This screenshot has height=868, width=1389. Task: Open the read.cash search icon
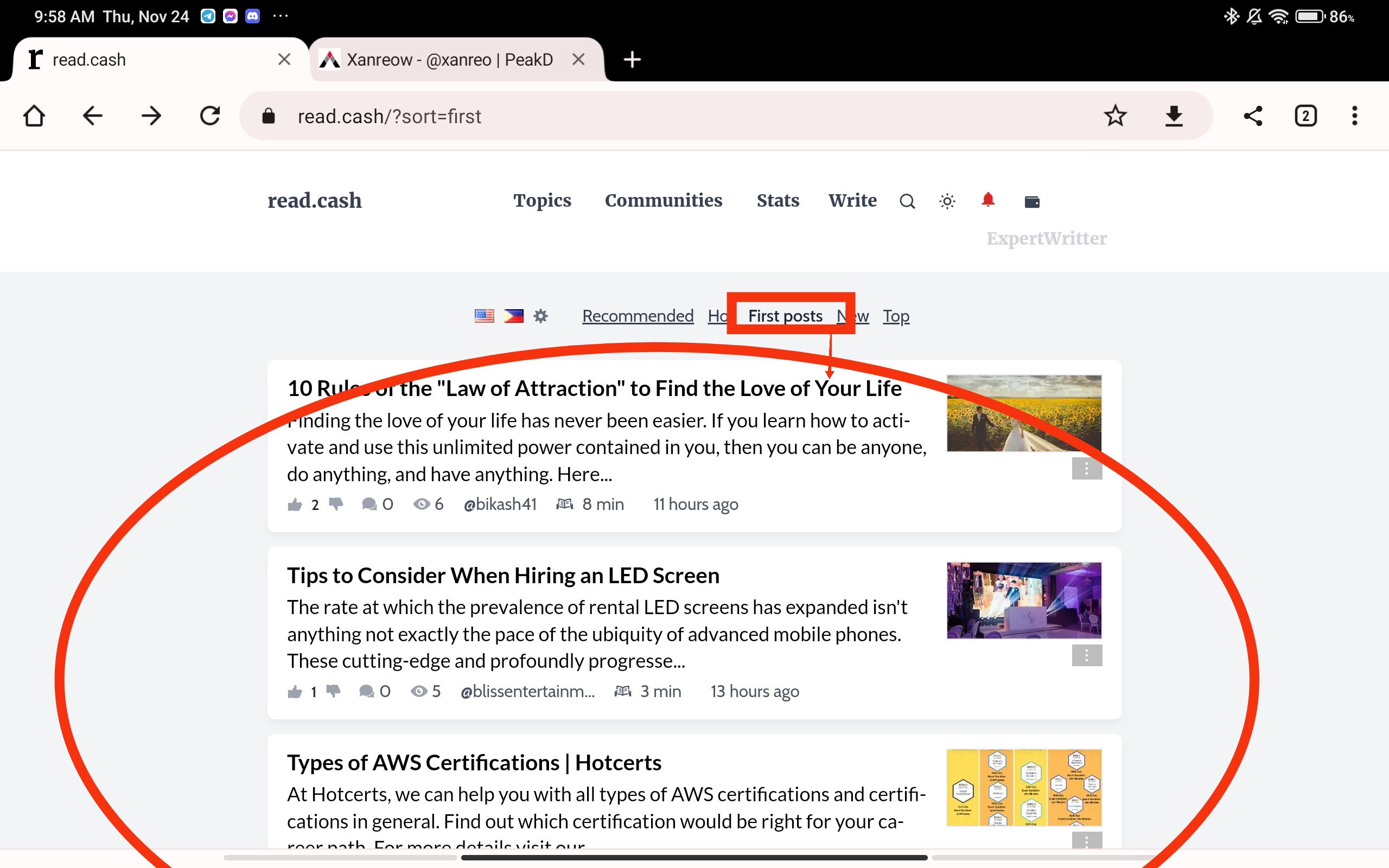coord(907,201)
